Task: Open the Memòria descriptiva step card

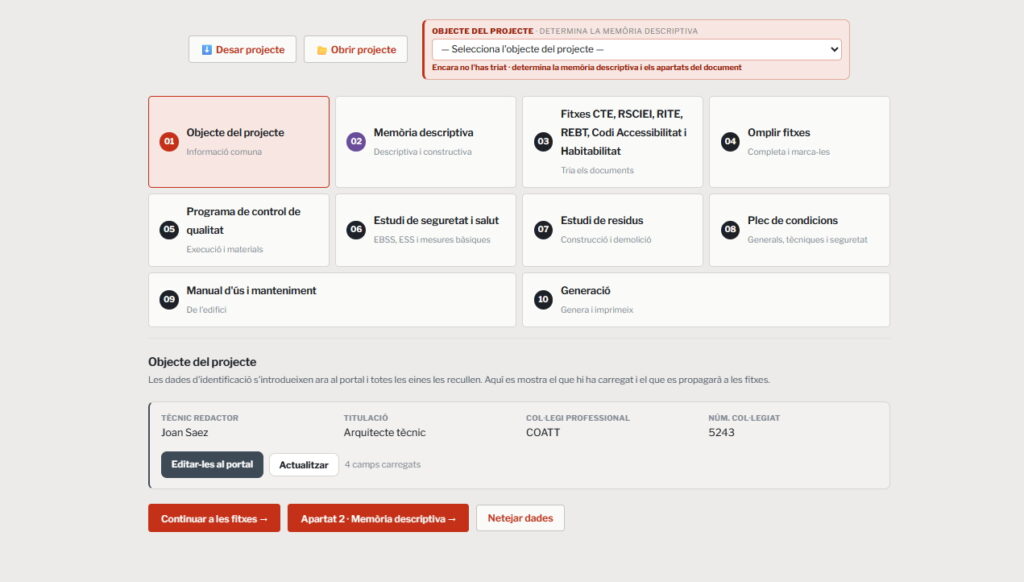Action: [x=426, y=142]
